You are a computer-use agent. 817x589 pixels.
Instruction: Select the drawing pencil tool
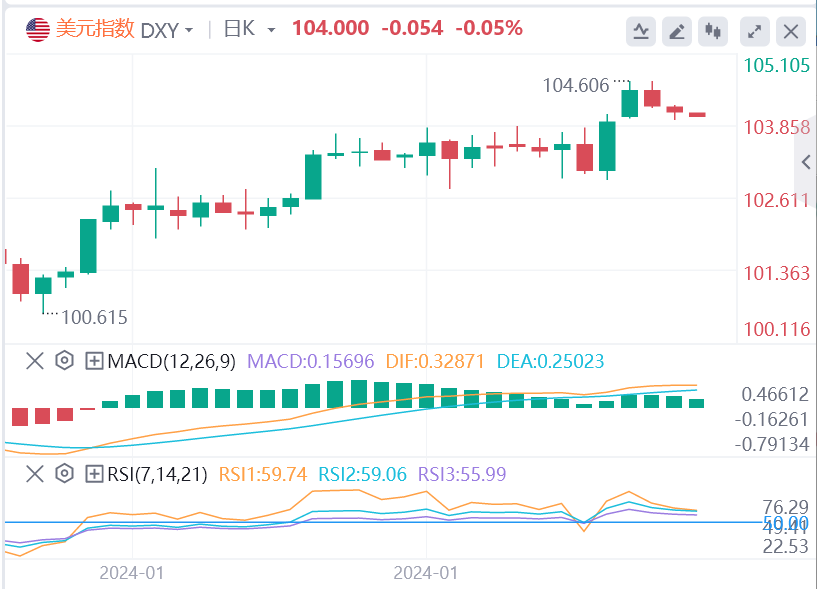click(x=677, y=32)
